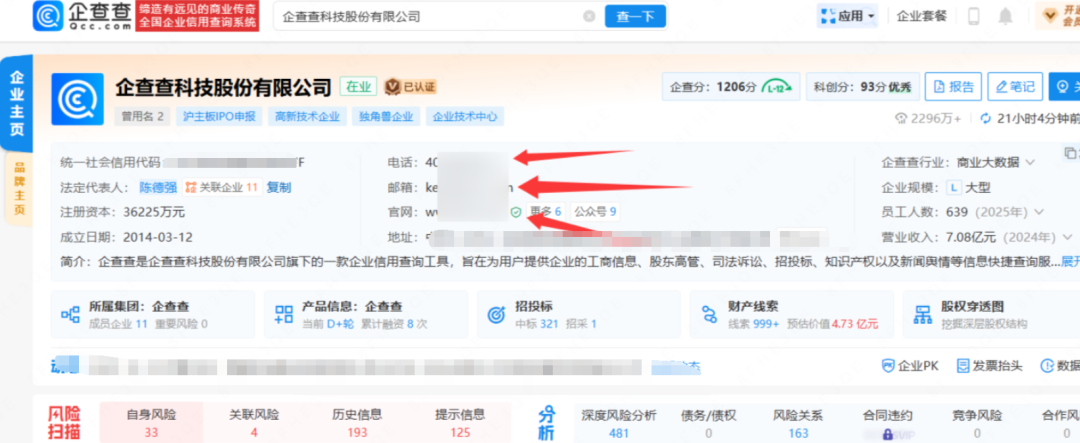The image size is (1080, 443).
Task: Click the mobile phone icon in header
Action: 973,16
